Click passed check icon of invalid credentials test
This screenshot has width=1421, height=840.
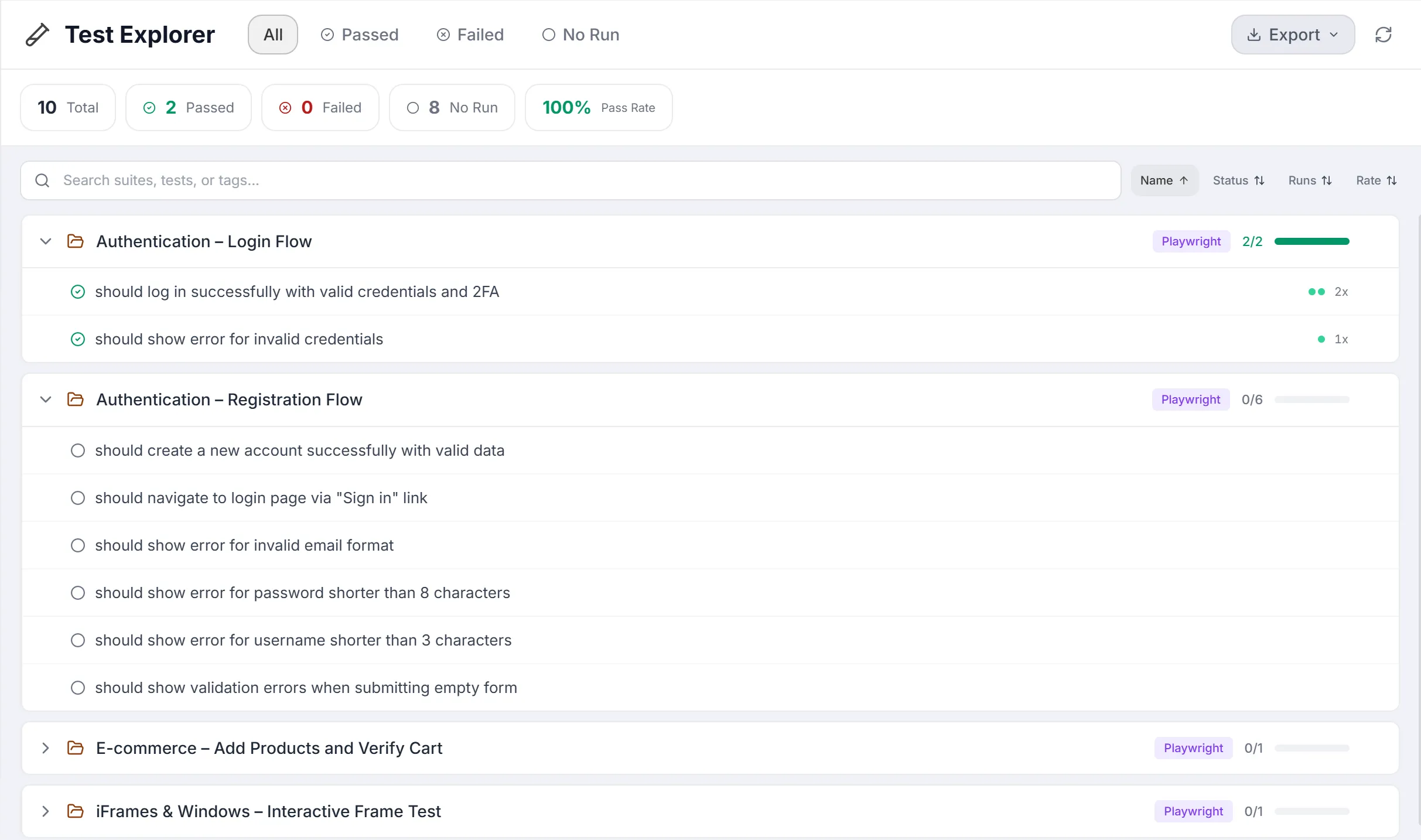coord(78,339)
